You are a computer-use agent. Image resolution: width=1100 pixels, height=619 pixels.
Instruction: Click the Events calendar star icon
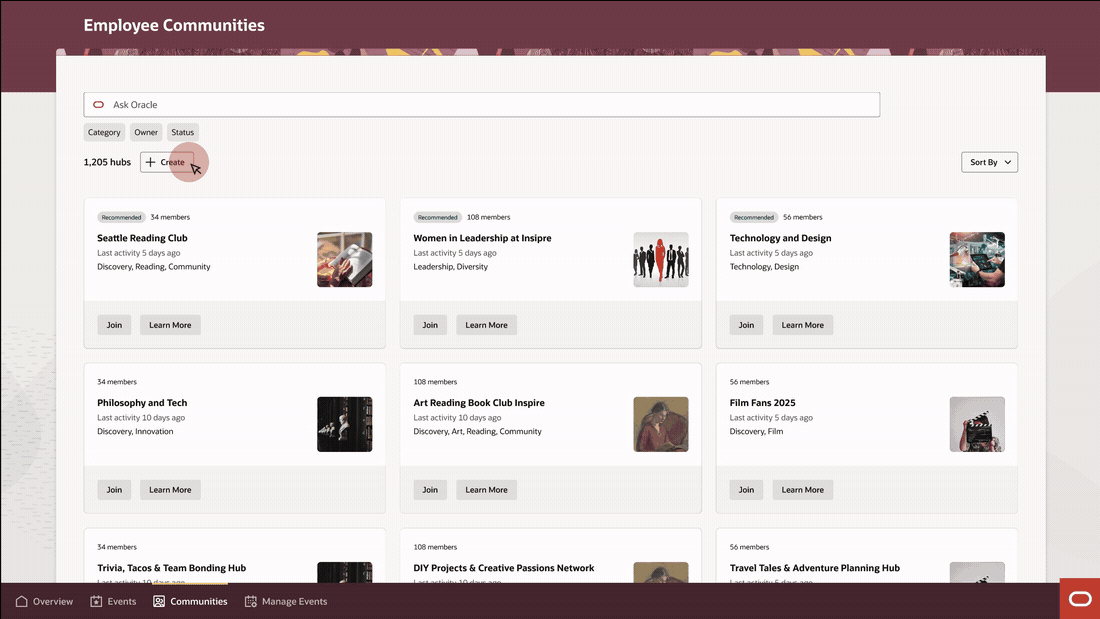pyautogui.click(x=96, y=601)
